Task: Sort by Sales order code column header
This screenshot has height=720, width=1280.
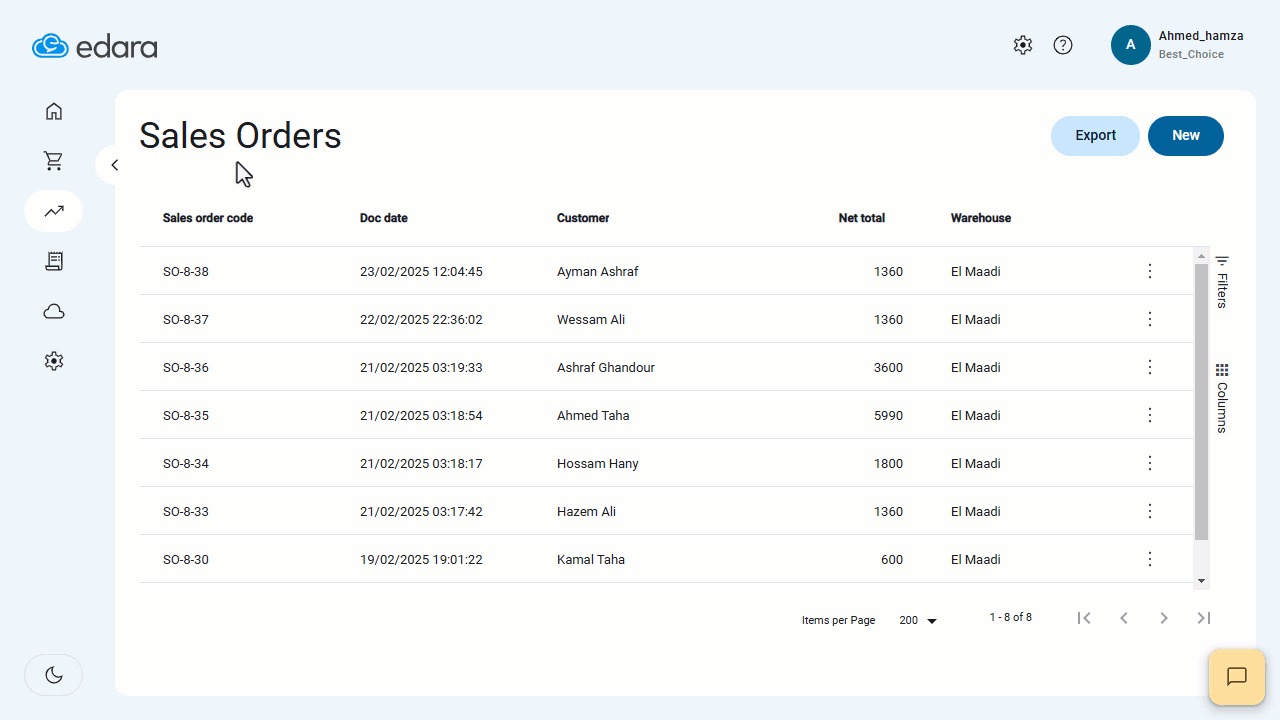Action: [x=208, y=218]
